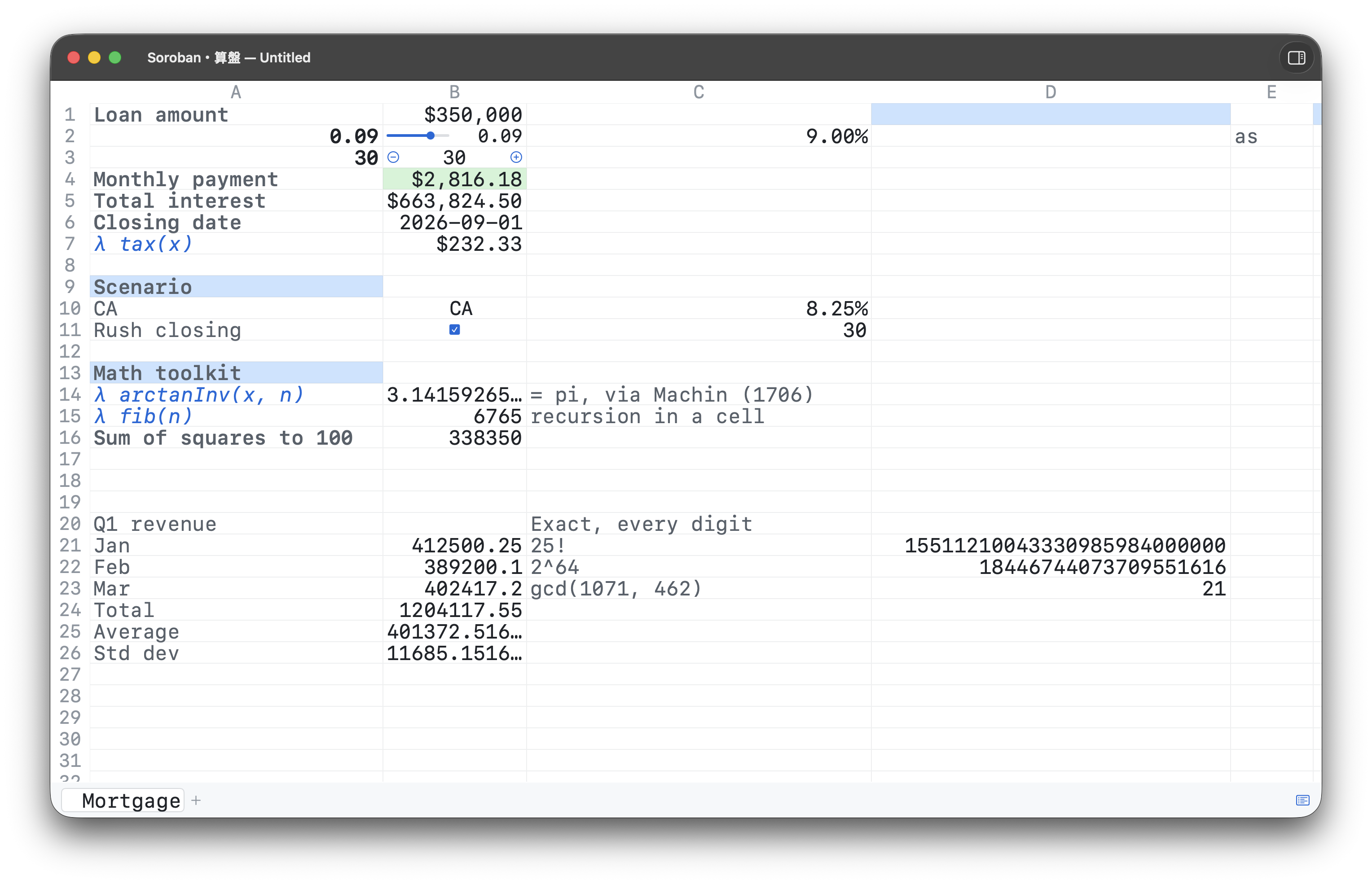
Task: Add a new sheet with the plus icon
Action: [x=196, y=800]
